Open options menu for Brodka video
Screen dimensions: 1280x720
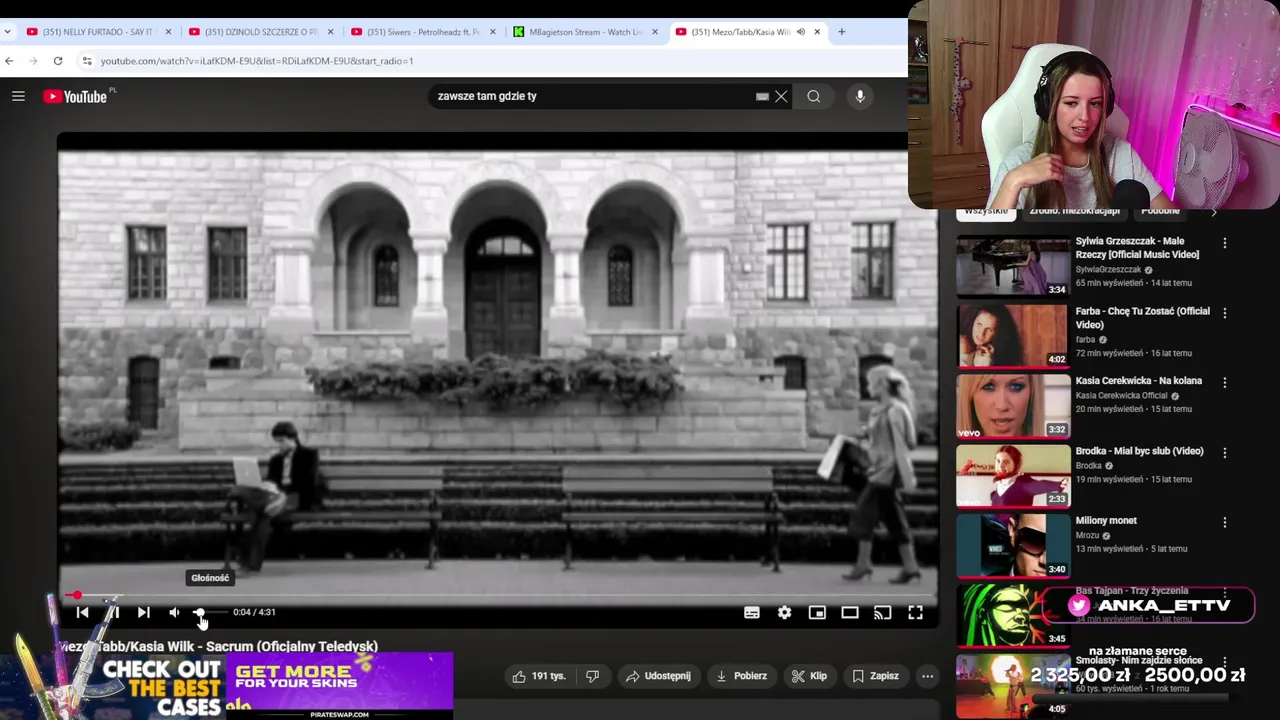pos(1225,452)
